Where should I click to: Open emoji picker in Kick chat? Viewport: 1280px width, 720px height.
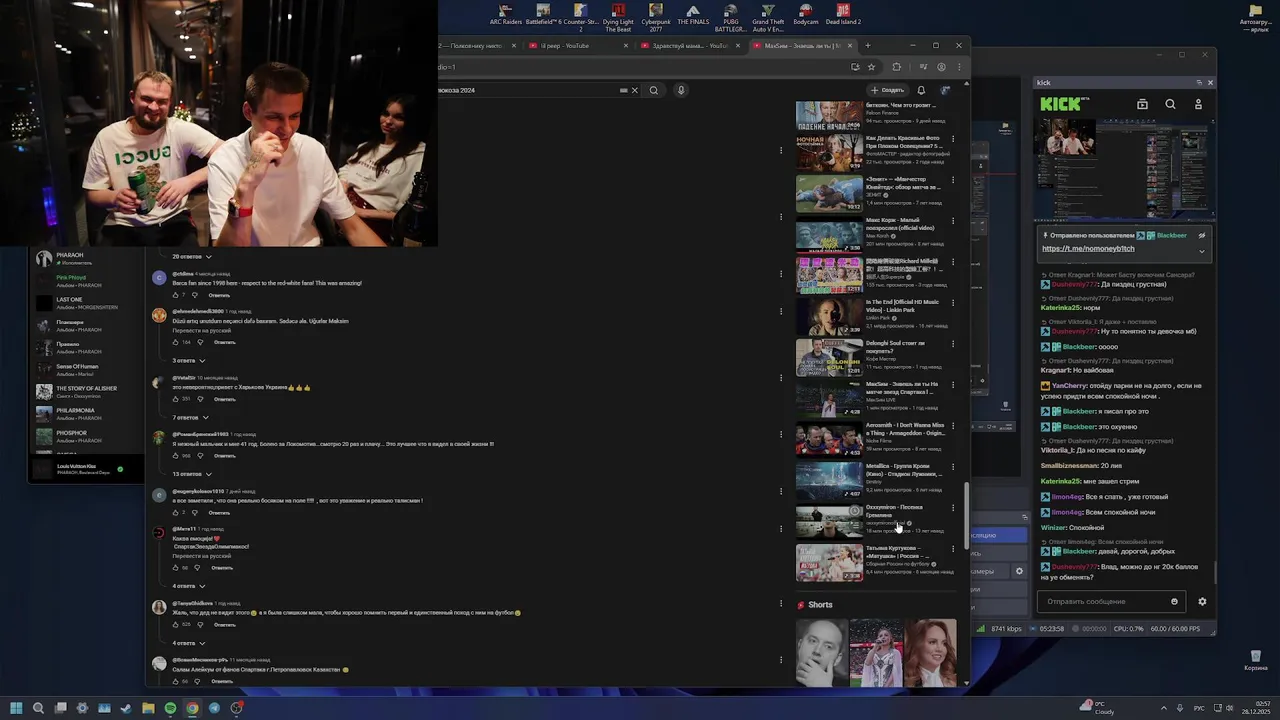(x=1174, y=602)
